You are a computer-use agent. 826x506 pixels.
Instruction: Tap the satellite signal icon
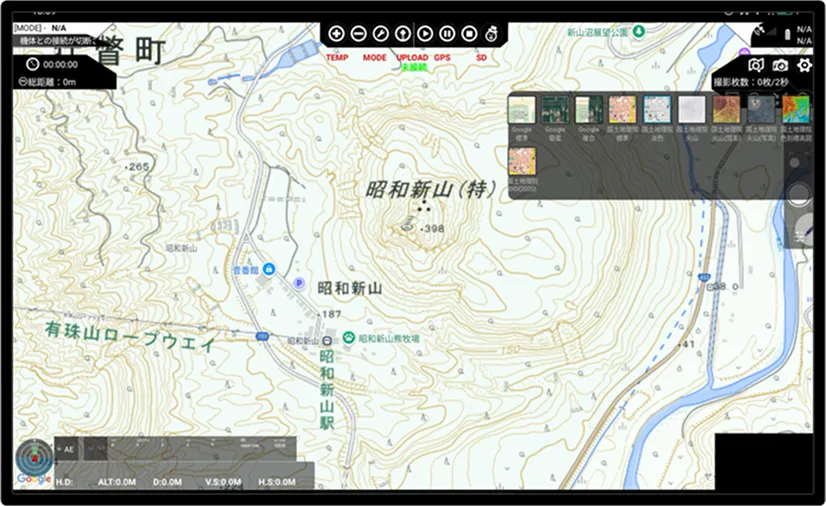pos(760,31)
